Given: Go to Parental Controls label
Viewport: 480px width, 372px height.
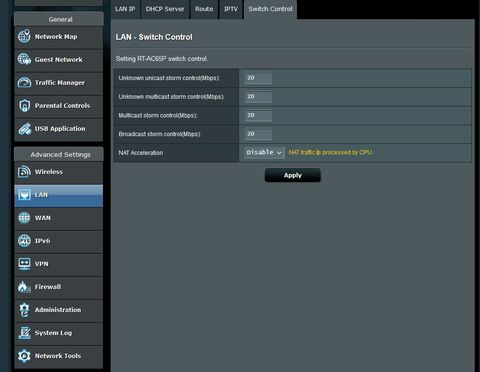Looking at the screenshot, I should (x=63, y=106).
